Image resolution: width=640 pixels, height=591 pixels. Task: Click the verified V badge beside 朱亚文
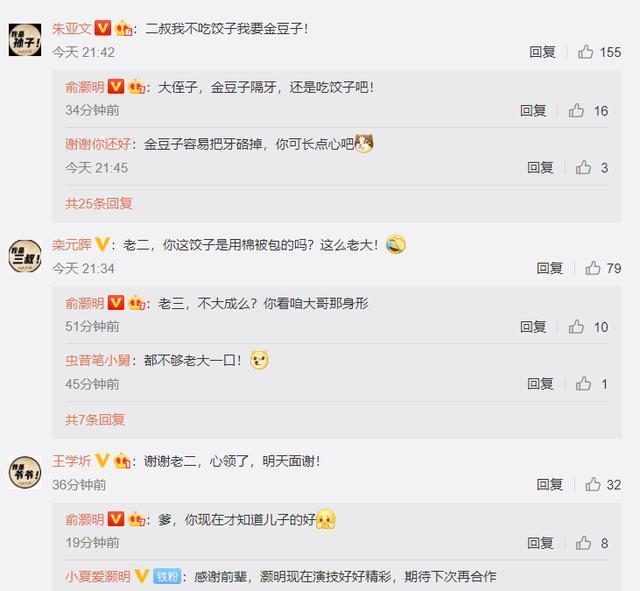pos(102,28)
